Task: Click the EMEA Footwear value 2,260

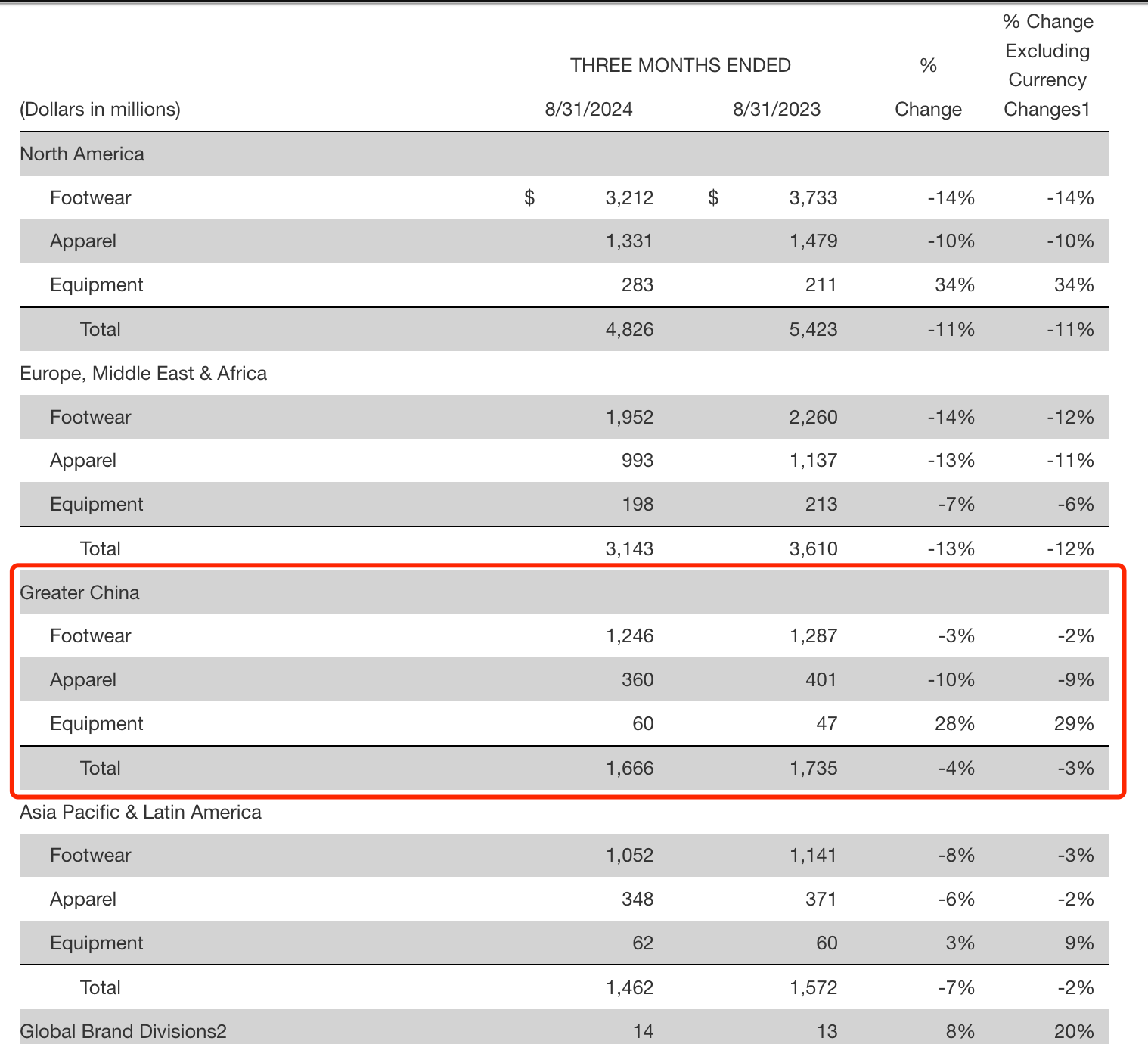Action: [x=813, y=418]
